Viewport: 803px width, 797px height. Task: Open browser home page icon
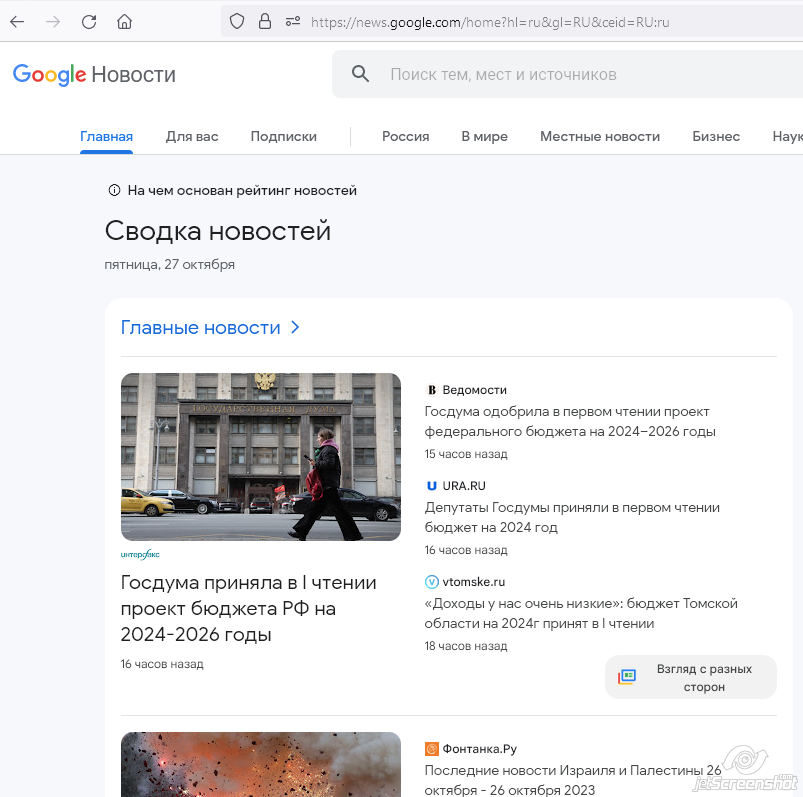tap(124, 22)
